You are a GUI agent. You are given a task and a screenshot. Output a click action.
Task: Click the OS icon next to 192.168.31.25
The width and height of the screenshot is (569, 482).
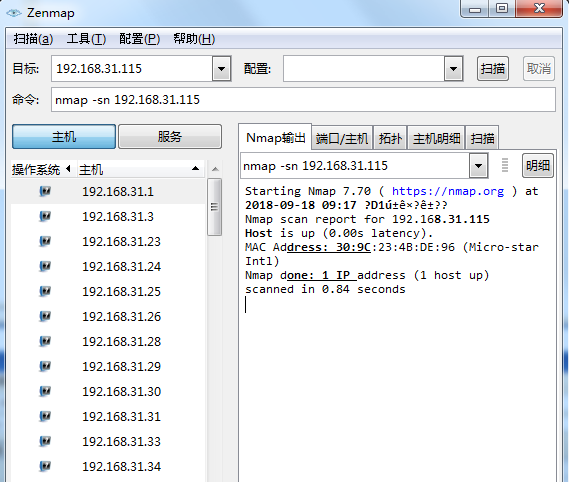click(45, 291)
